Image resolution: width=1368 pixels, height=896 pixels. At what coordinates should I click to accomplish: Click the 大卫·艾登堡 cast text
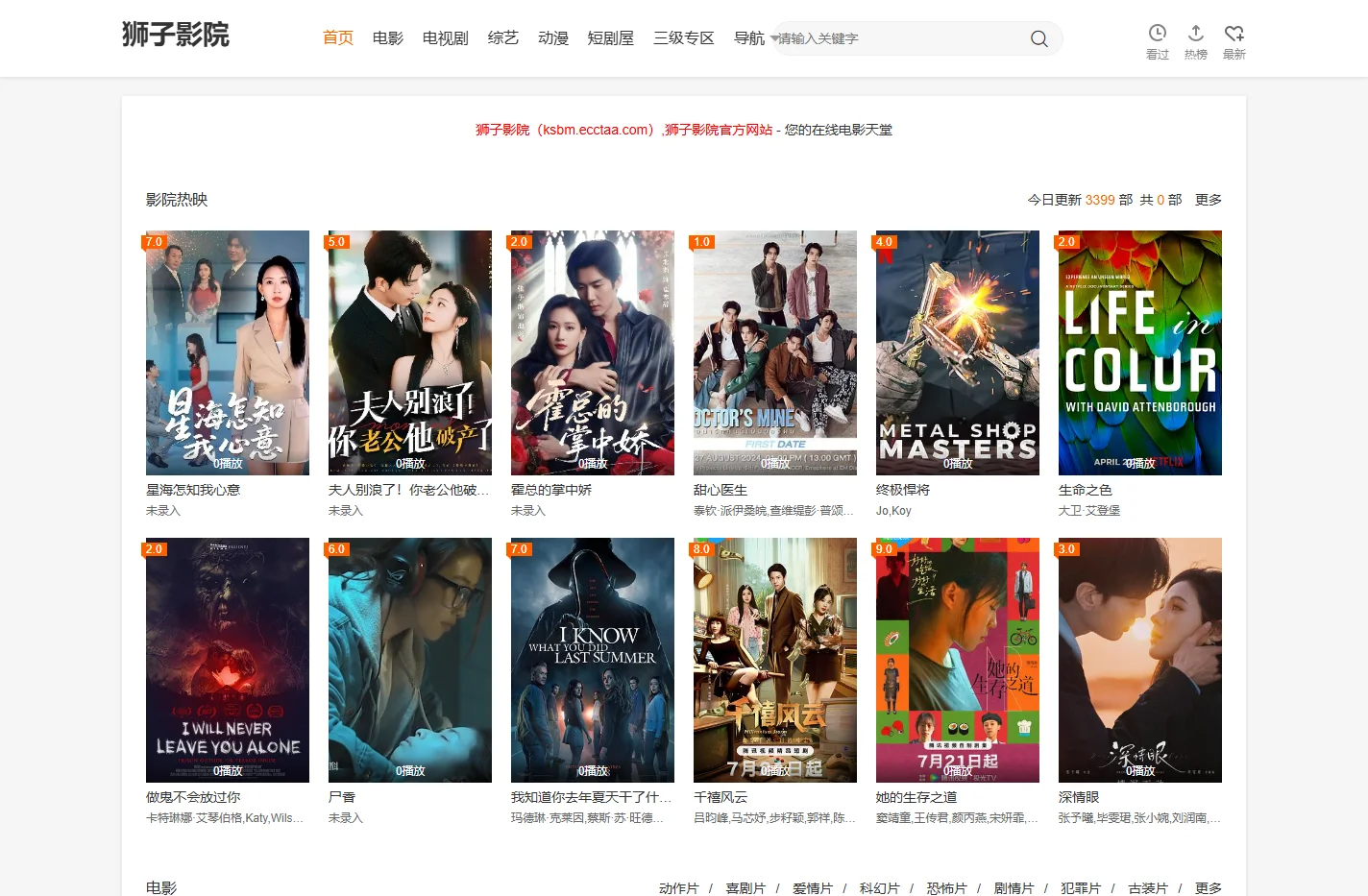pos(1089,511)
